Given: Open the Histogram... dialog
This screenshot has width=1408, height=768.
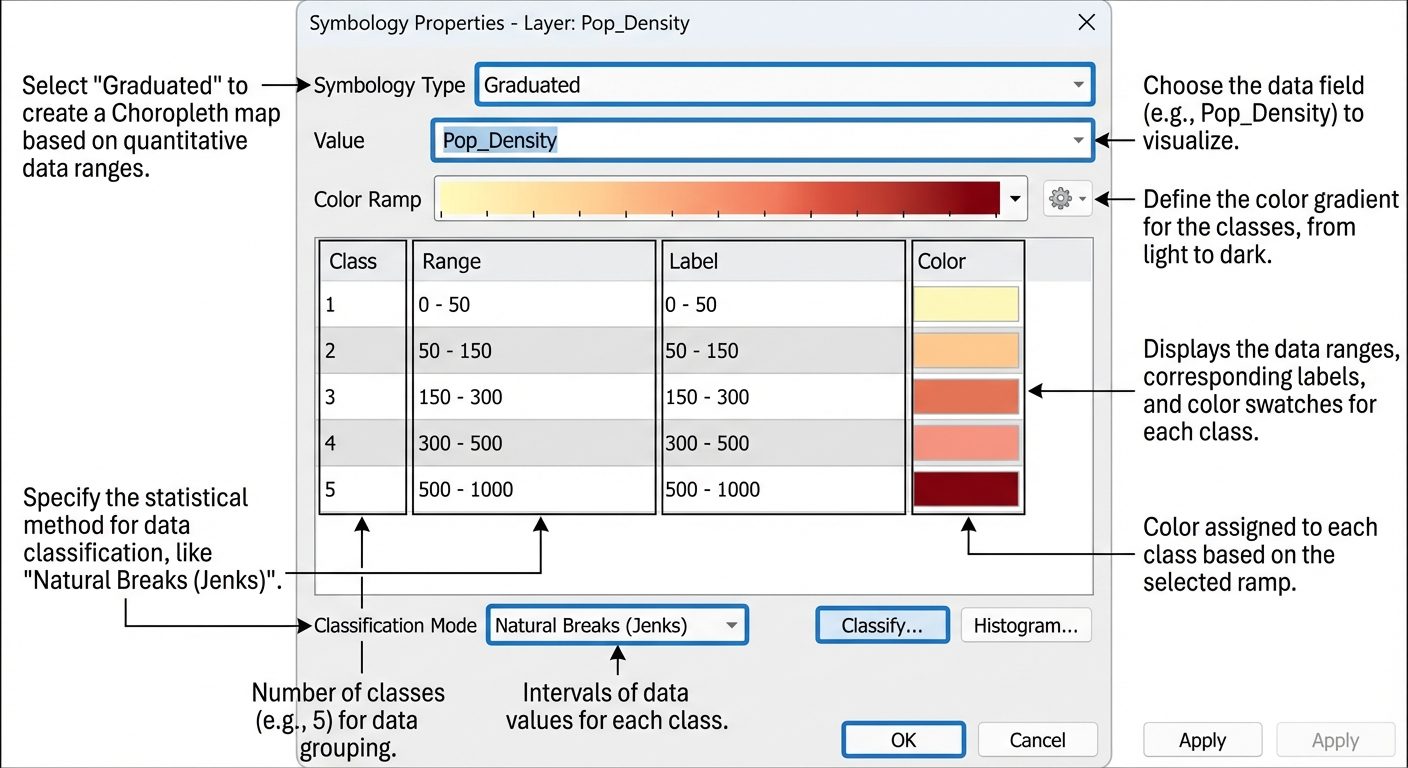Looking at the screenshot, I should [x=1026, y=624].
